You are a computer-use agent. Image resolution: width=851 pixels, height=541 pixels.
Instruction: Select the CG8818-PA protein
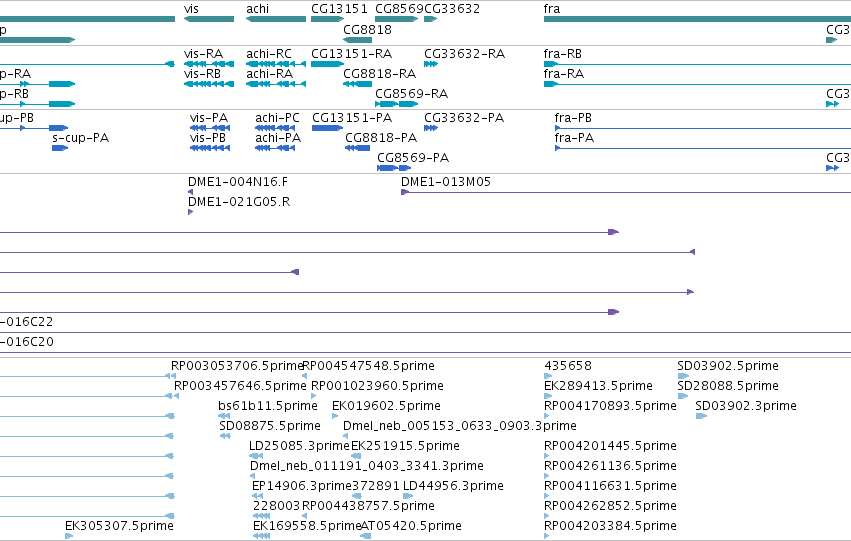[x=358, y=148]
